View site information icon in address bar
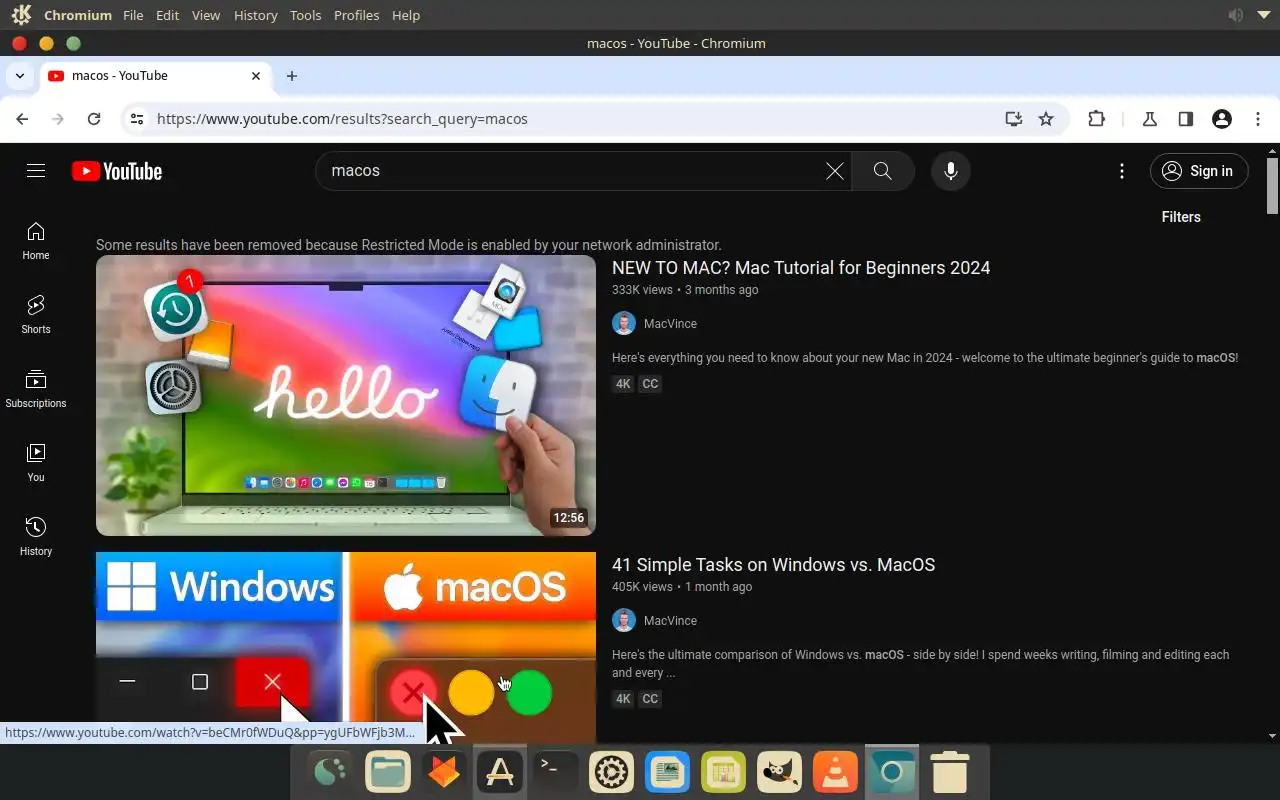 click(138, 119)
